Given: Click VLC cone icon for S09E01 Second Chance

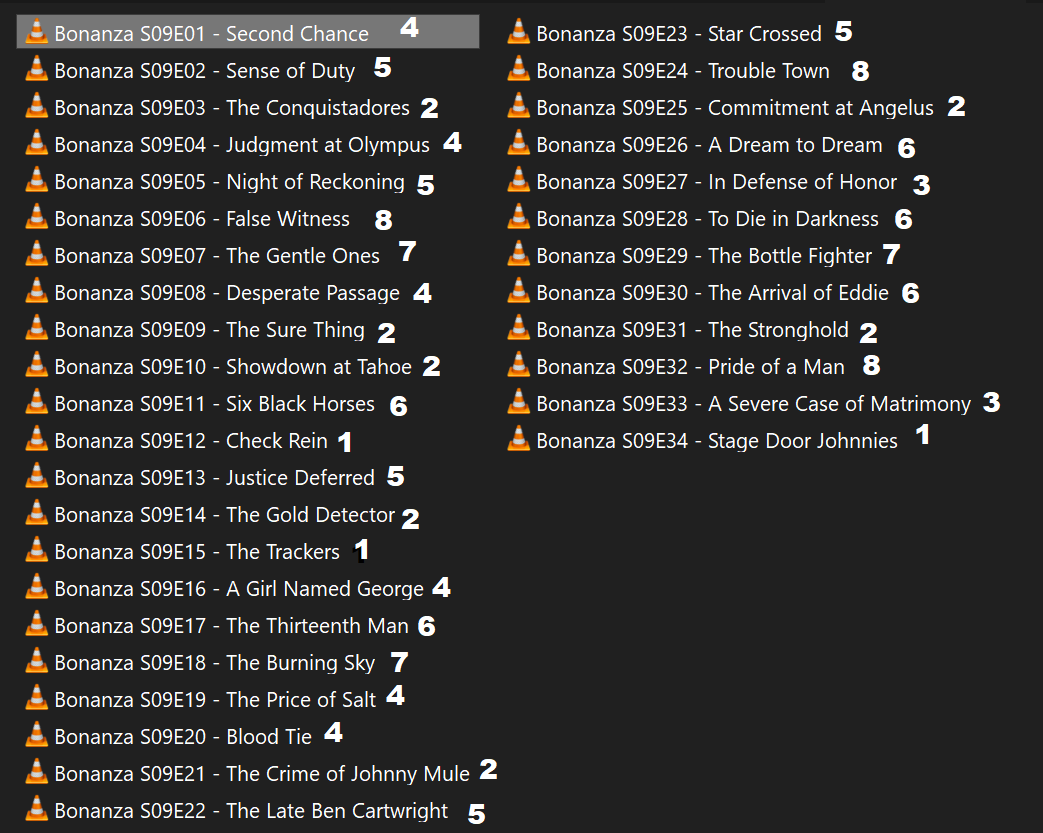Looking at the screenshot, I should point(37,32).
